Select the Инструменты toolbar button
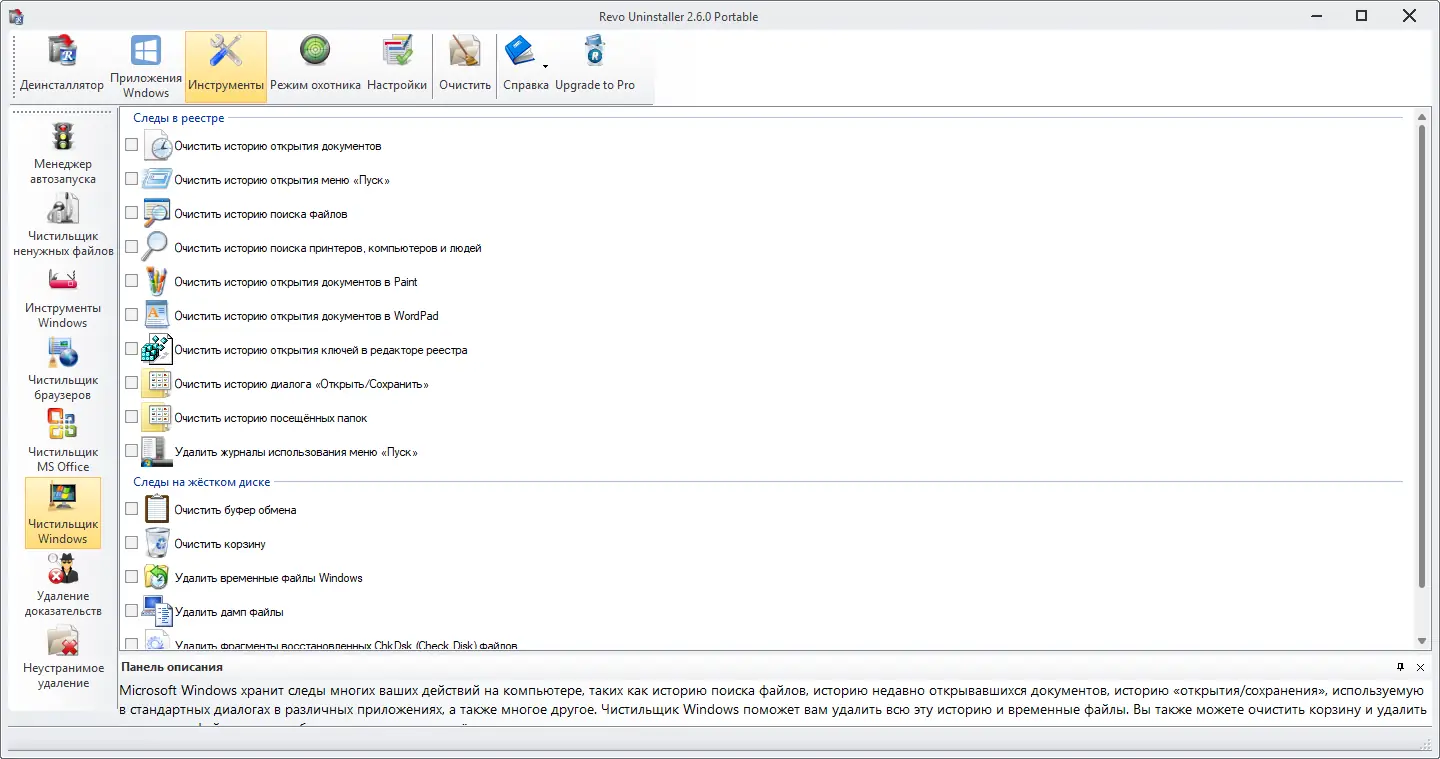Screen dimensions: 1440x759 (226, 66)
